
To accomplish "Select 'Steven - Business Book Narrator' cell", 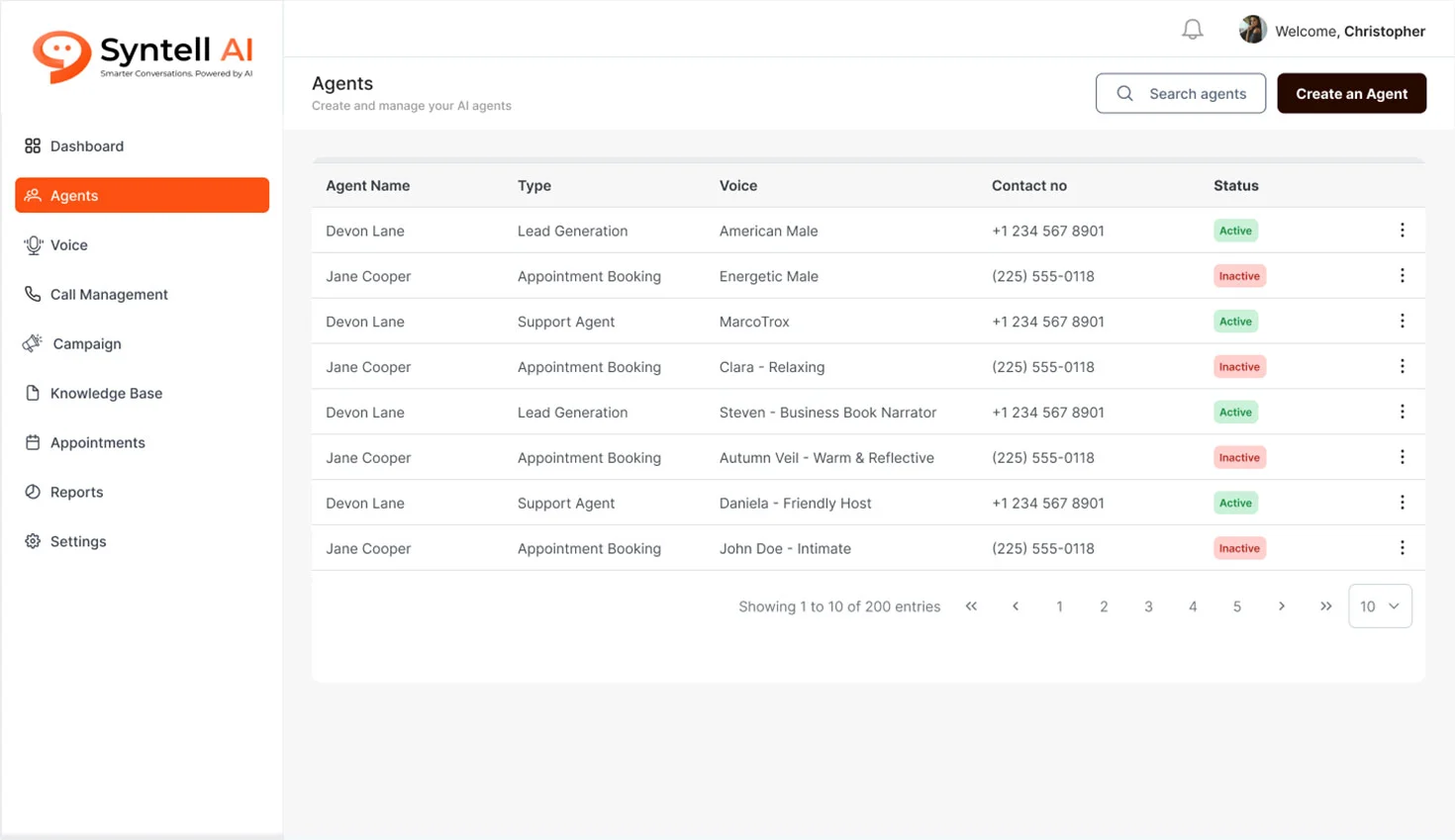I will click(x=827, y=412).
